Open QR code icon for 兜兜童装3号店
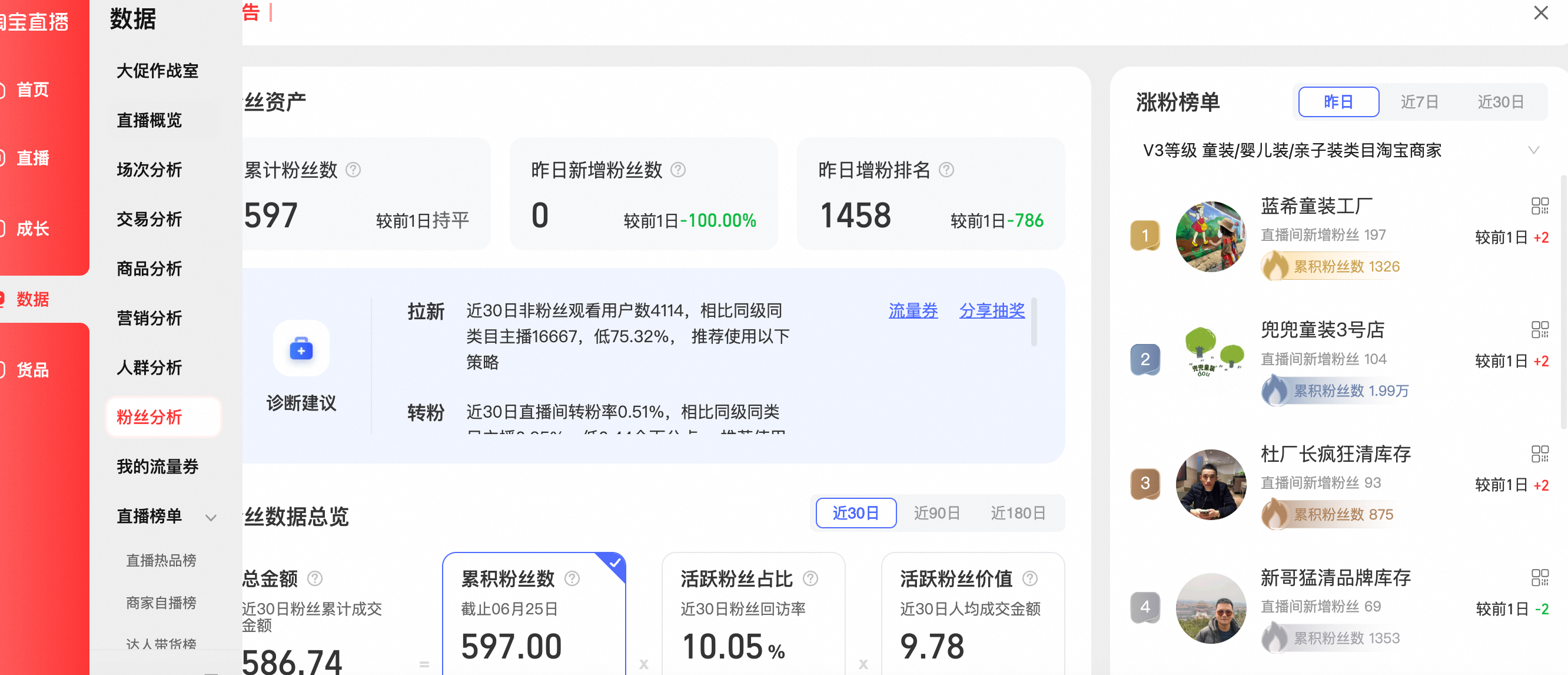The width and height of the screenshot is (1568, 675). click(x=1539, y=330)
